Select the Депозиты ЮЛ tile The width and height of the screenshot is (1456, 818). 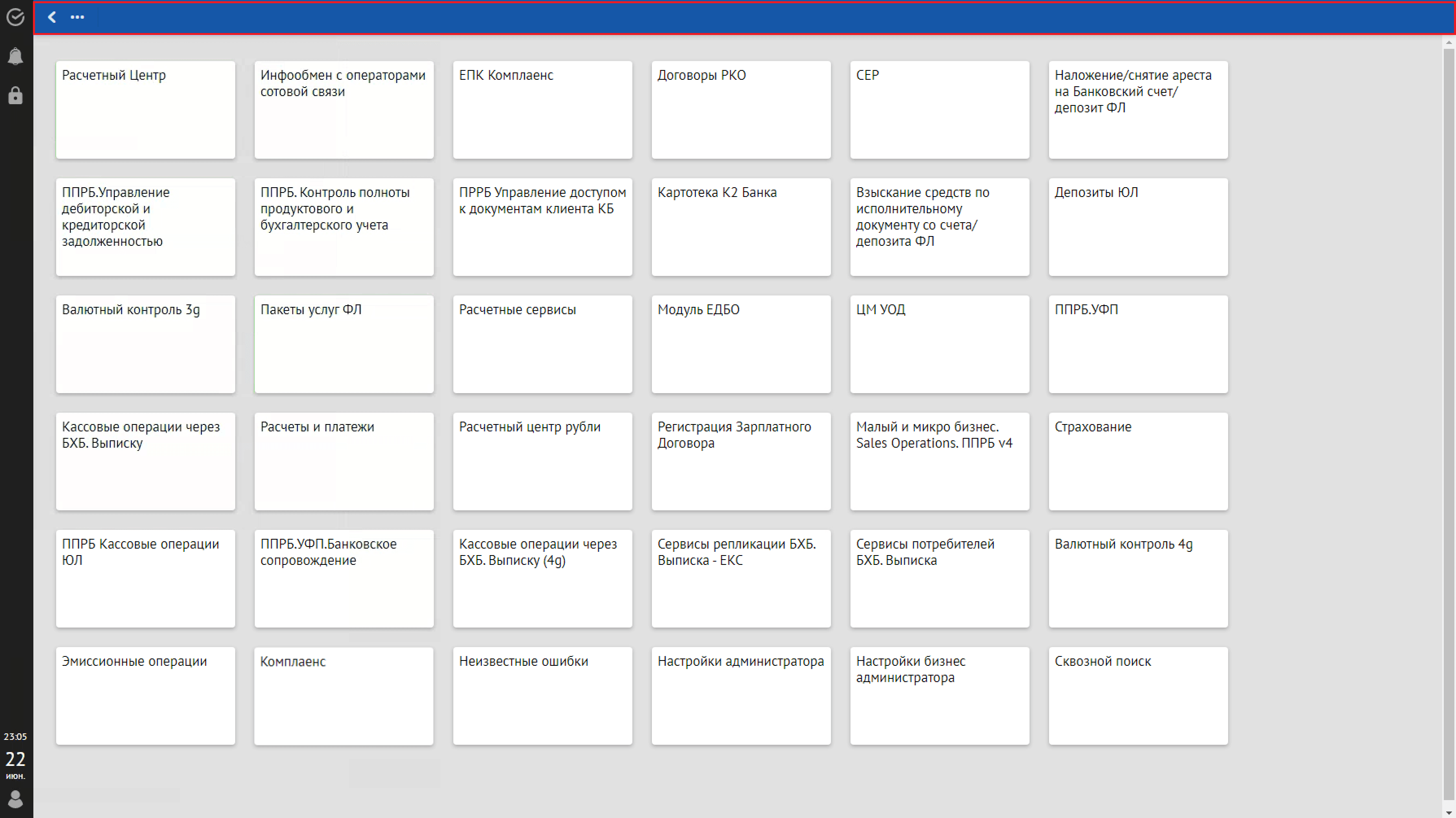tap(1138, 227)
